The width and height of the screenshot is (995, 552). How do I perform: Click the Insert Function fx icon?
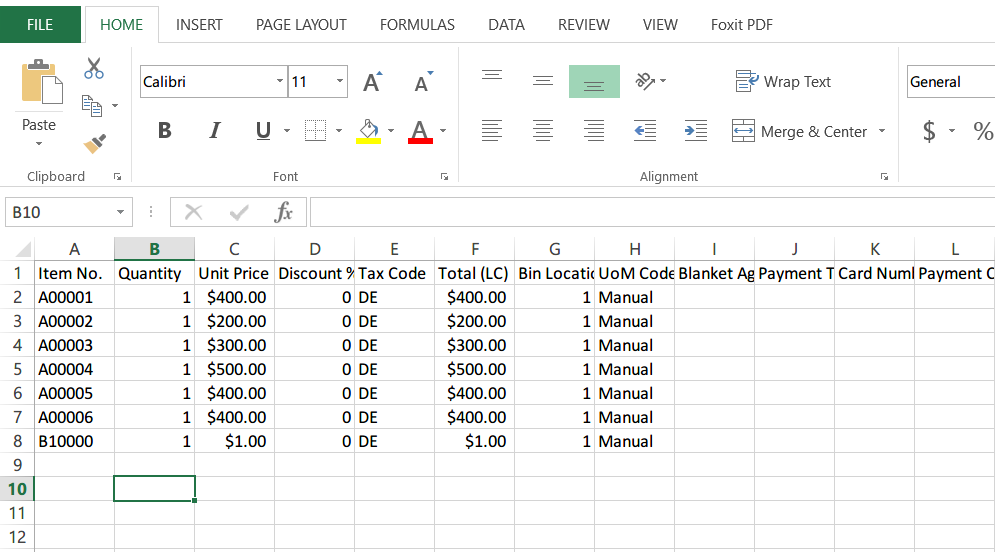[x=284, y=212]
